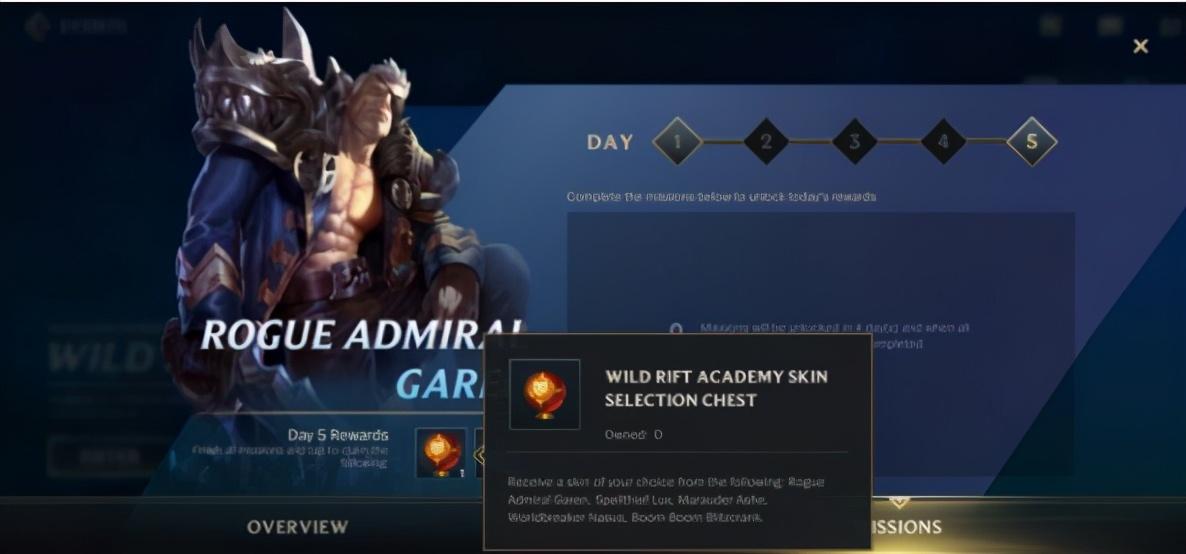Screen dimensions: 1186x554
Task: Click the blurred button at lower left
Action: 106,457
